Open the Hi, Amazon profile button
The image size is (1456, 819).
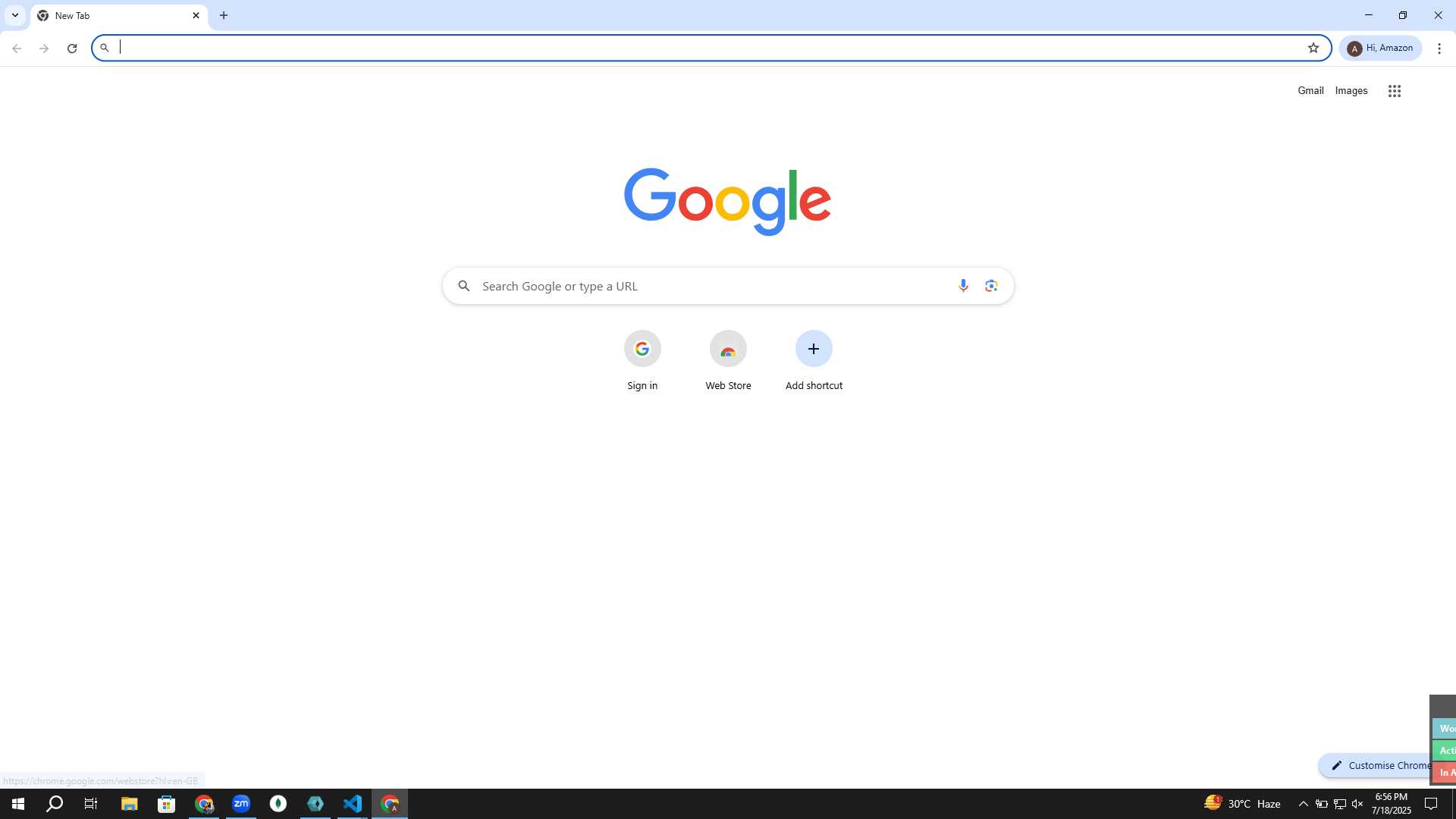[x=1381, y=48]
